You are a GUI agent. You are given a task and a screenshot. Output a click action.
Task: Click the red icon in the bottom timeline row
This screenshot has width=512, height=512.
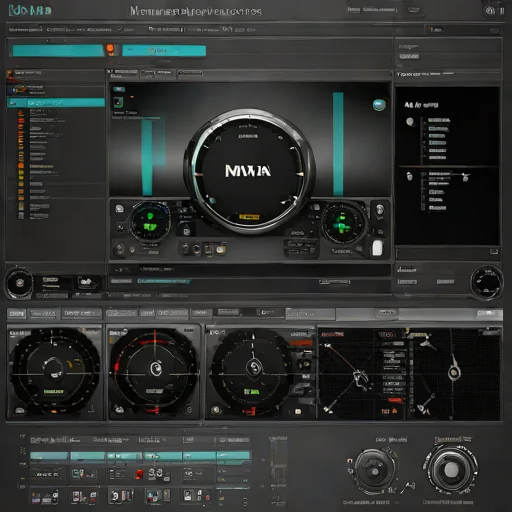coord(139,474)
